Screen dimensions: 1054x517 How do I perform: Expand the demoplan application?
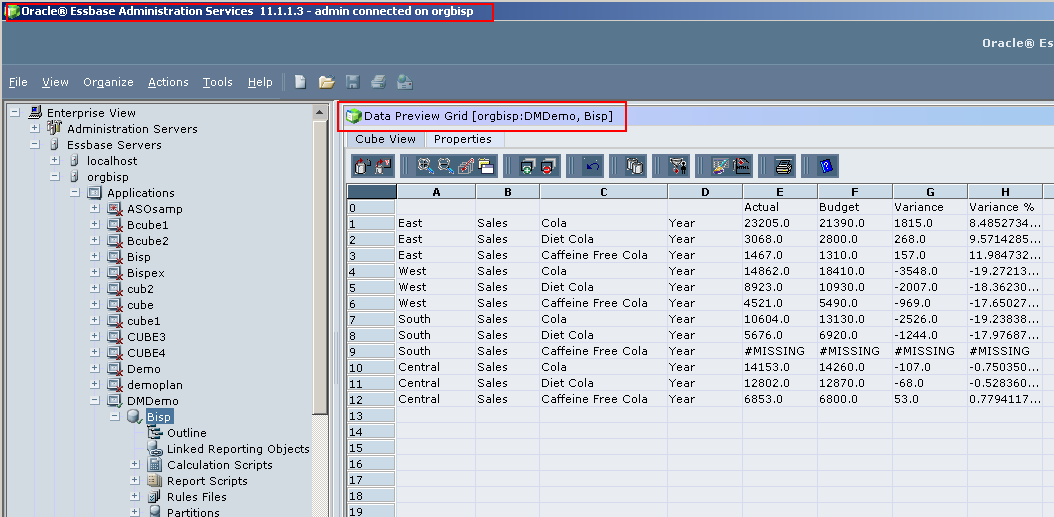click(x=95, y=385)
